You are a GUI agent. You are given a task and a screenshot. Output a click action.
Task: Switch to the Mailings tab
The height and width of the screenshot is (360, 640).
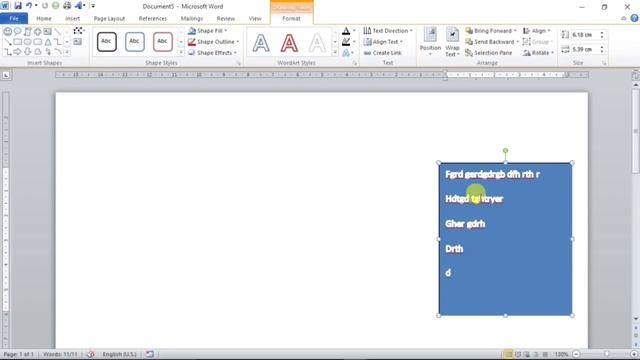(x=191, y=18)
